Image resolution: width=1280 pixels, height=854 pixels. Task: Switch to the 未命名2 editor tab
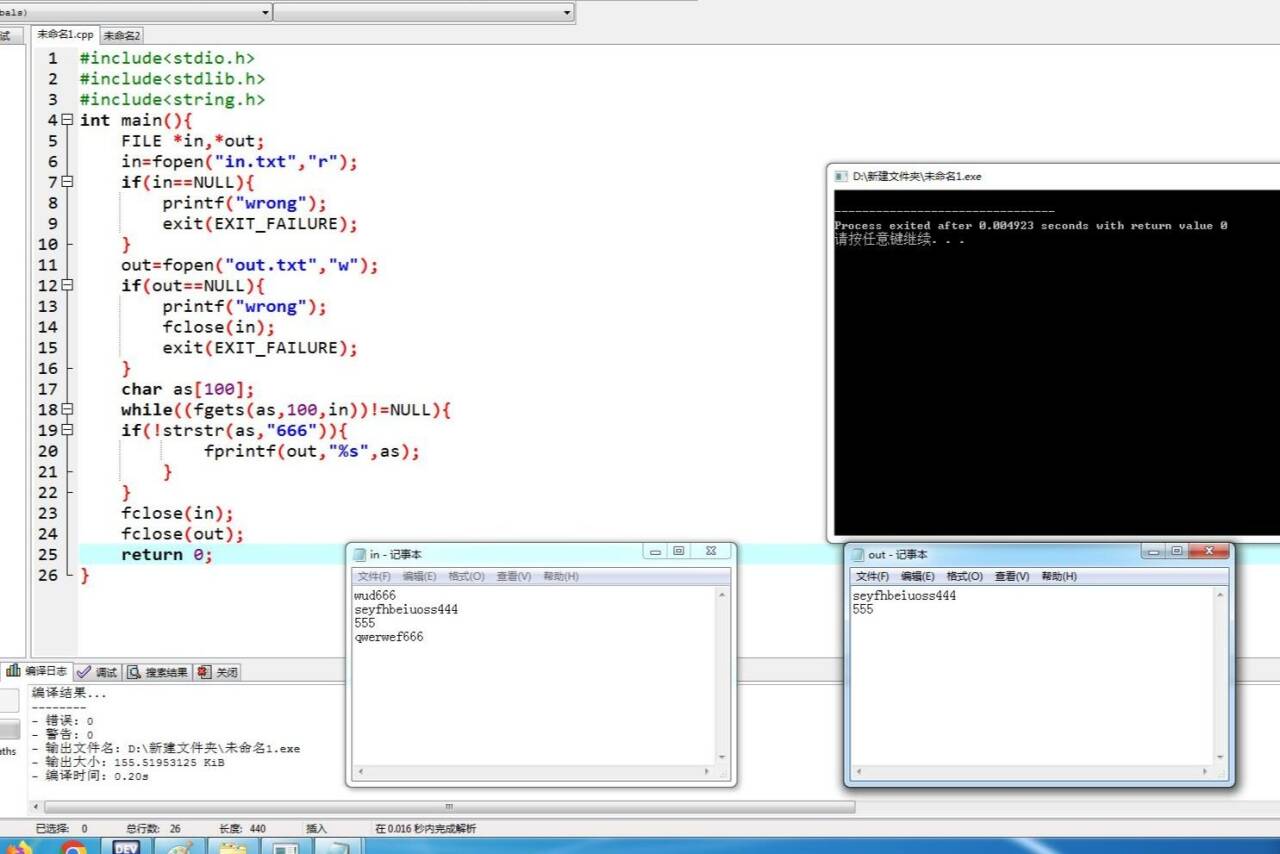pos(122,35)
